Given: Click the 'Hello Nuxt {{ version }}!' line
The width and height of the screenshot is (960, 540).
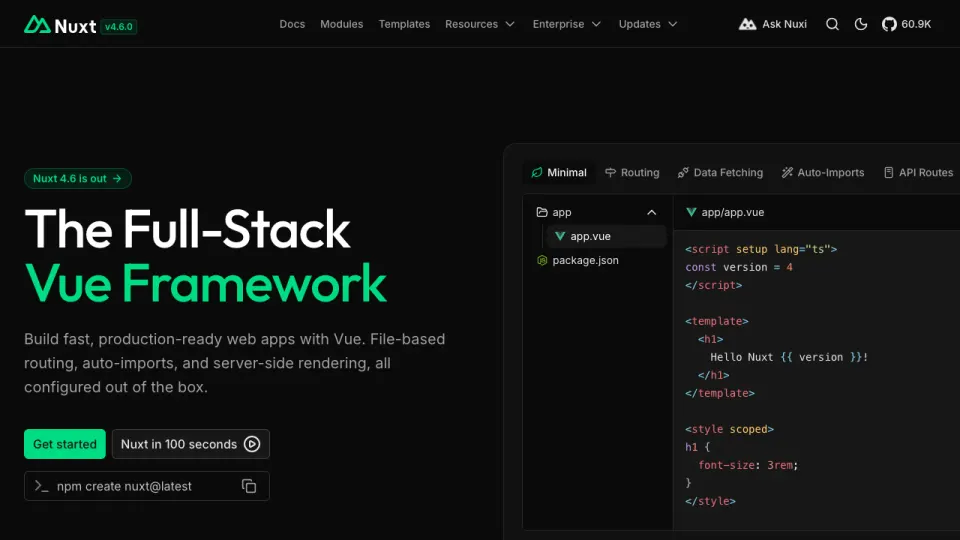Looking at the screenshot, I should [x=789, y=357].
